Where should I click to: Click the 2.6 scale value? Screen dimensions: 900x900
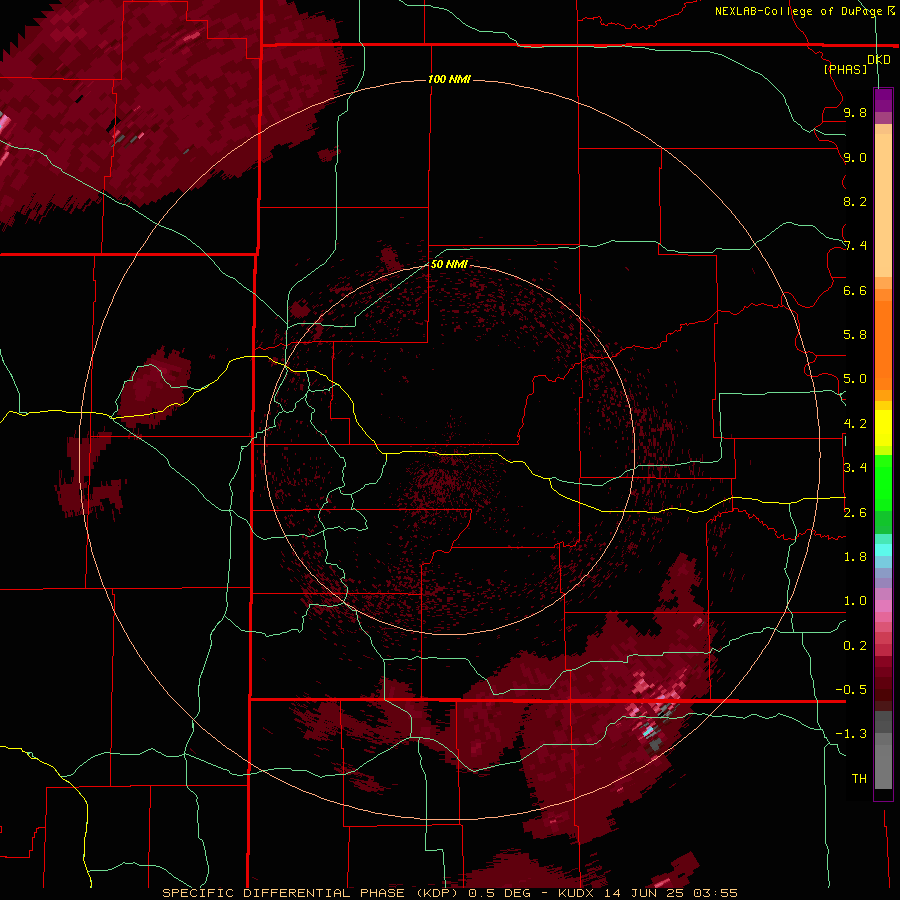[x=855, y=513]
